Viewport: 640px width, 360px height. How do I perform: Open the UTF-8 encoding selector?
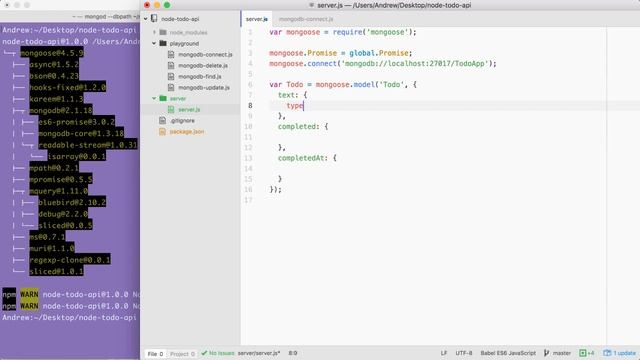[464, 353]
